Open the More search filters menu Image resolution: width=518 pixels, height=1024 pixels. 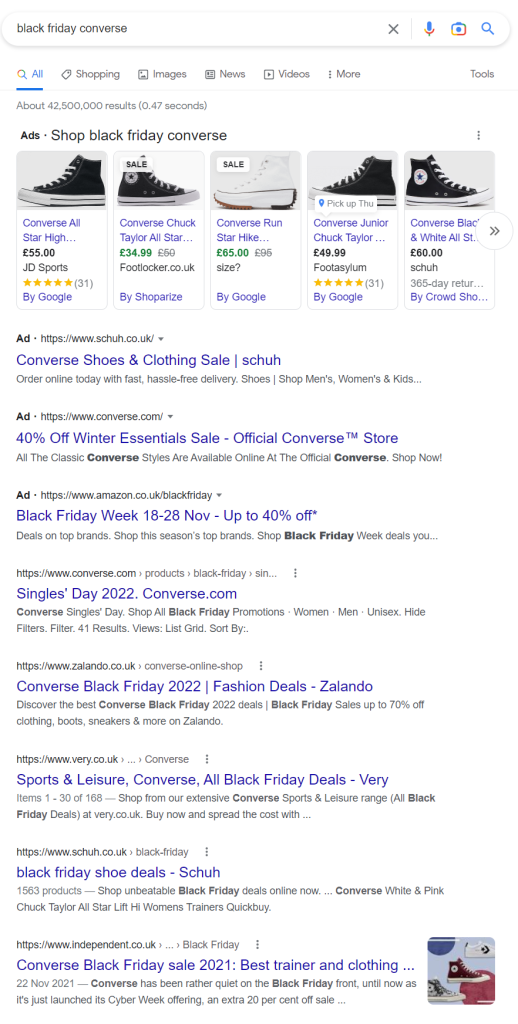[344, 74]
